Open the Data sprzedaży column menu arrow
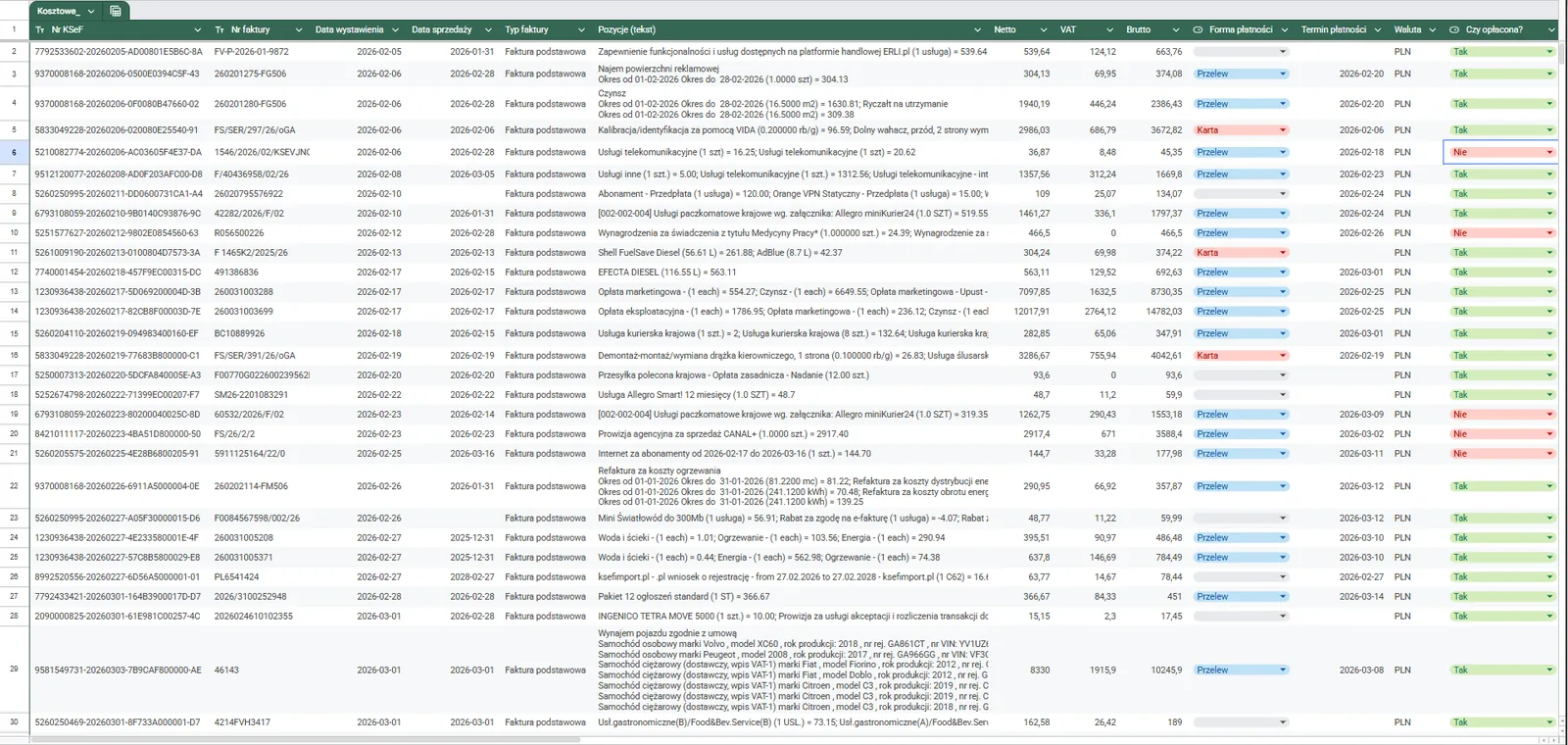 pos(488,29)
